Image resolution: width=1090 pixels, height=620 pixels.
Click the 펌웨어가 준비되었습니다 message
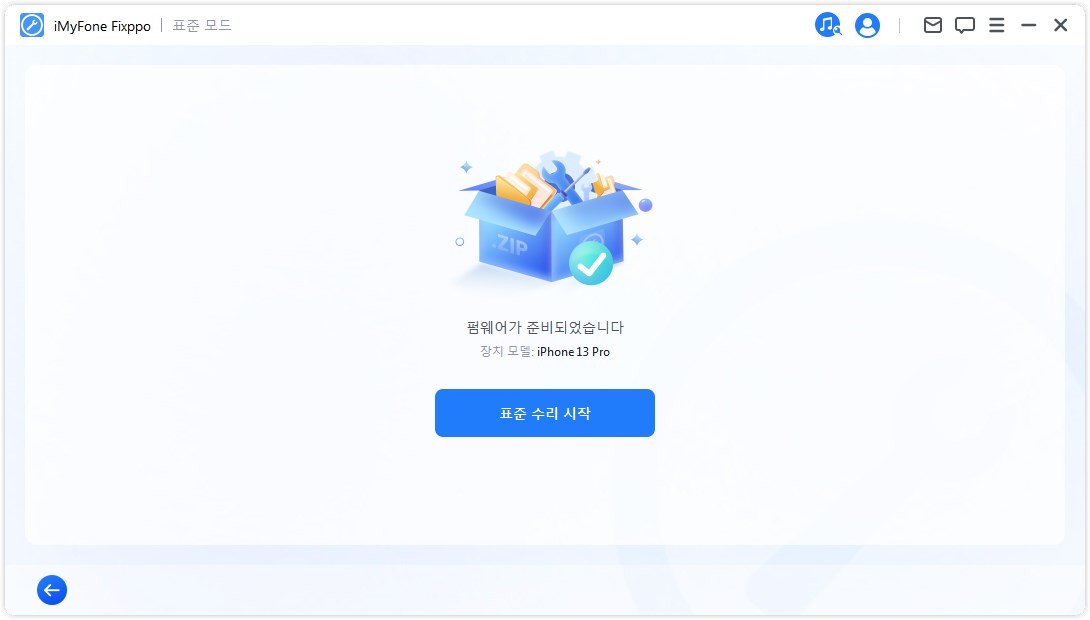pos(545,327)
